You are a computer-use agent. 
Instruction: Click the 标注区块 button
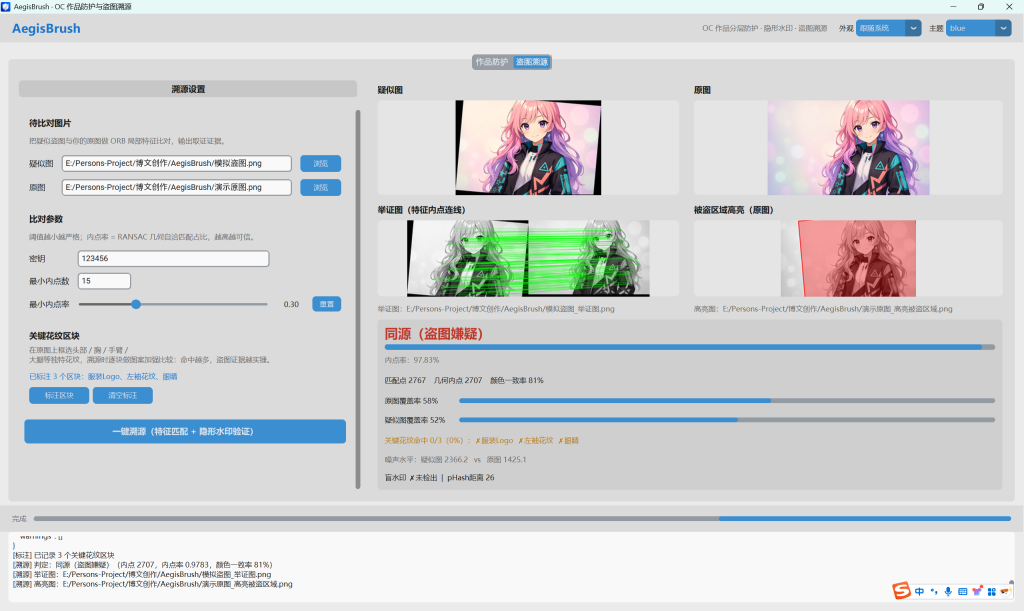pos(59,395)
